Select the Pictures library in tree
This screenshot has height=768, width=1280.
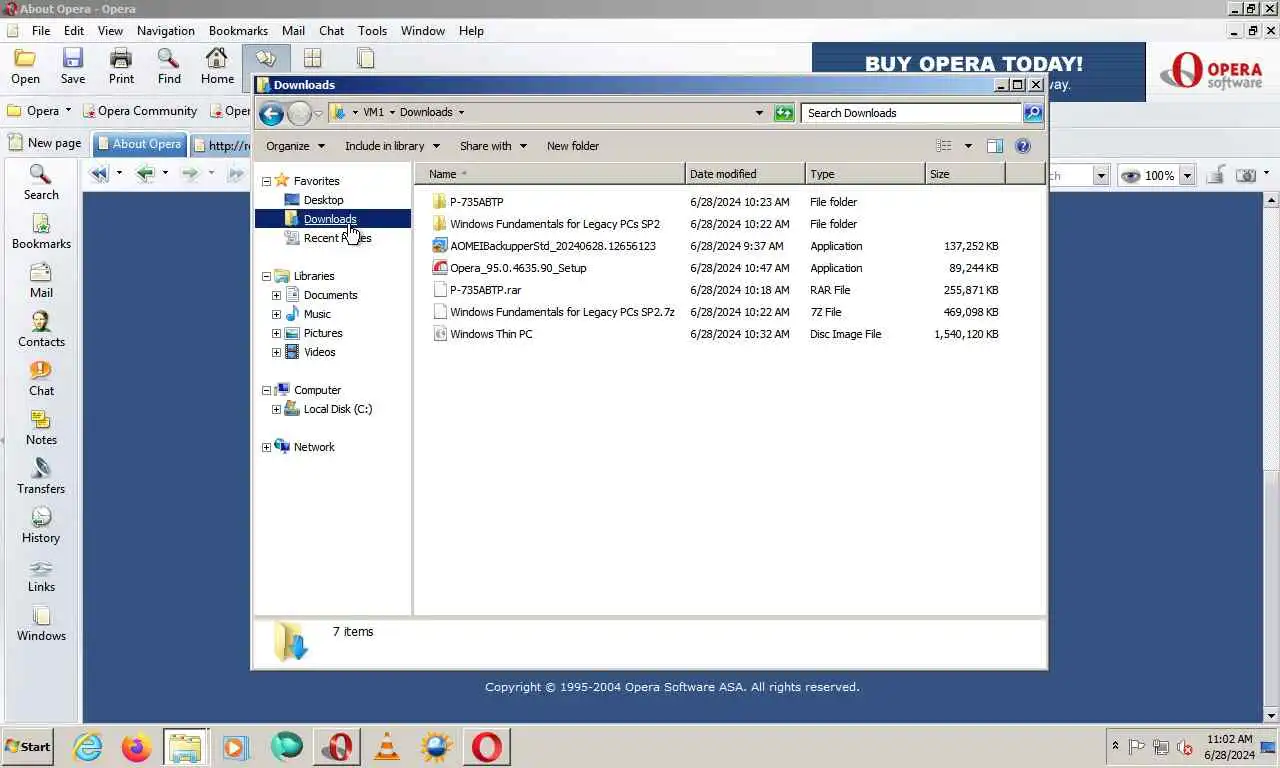pos(323,333)
